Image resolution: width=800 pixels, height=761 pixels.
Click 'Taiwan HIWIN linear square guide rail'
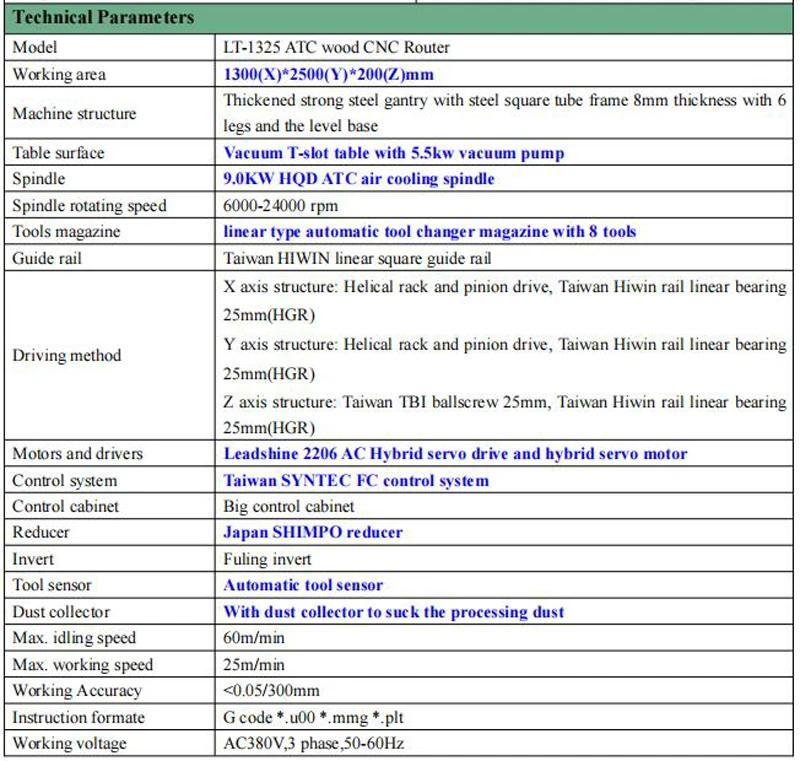[x=357, y=258]
